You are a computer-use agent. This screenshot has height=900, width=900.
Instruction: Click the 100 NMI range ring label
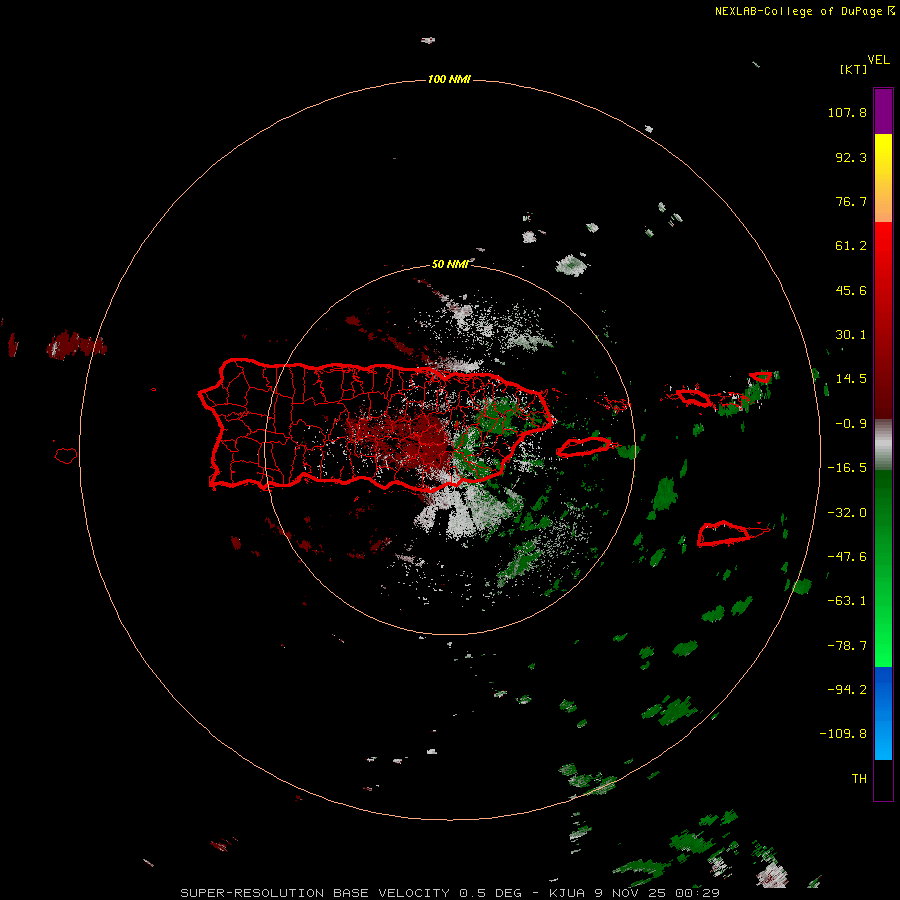tap(449, 79)
